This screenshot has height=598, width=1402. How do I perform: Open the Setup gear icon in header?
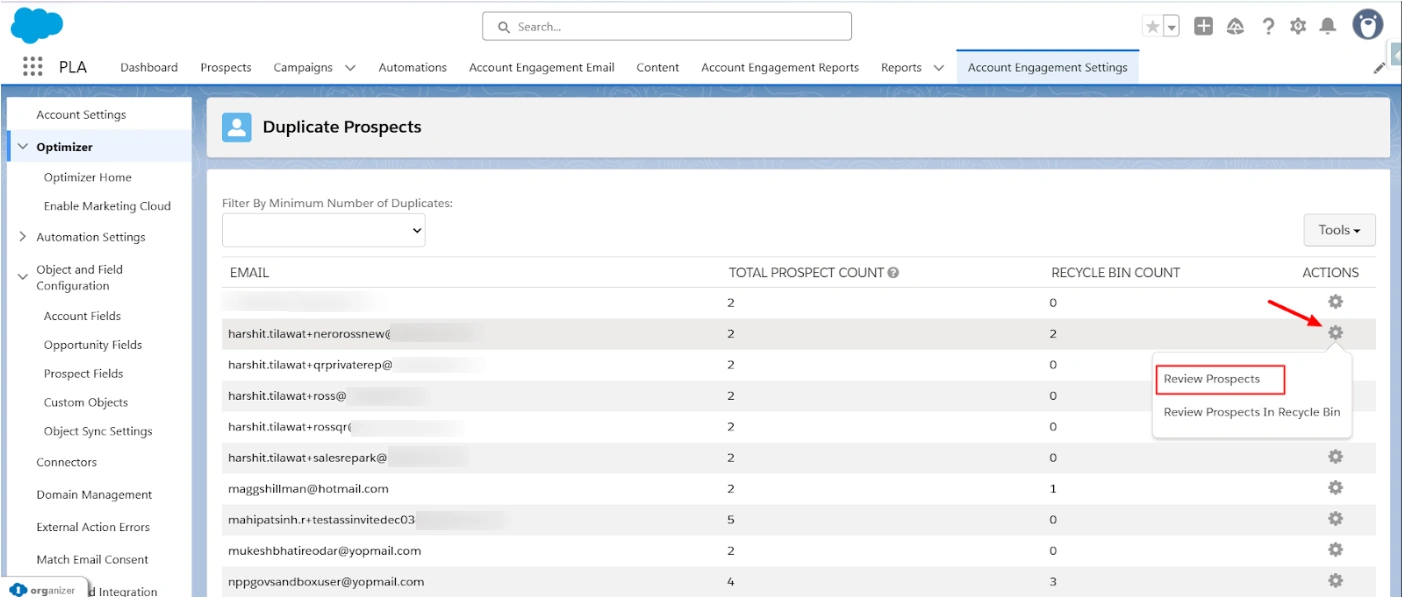pos(1298,27)
